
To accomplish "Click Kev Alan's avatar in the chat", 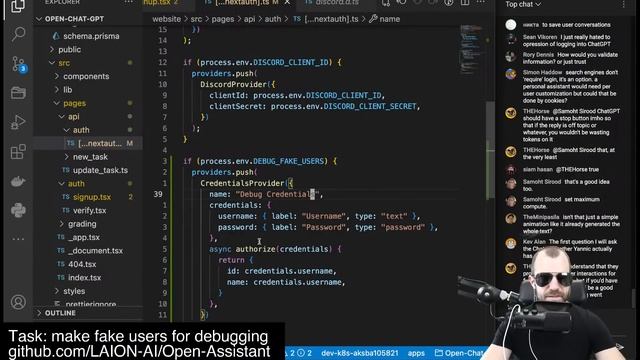I will 511,243.
